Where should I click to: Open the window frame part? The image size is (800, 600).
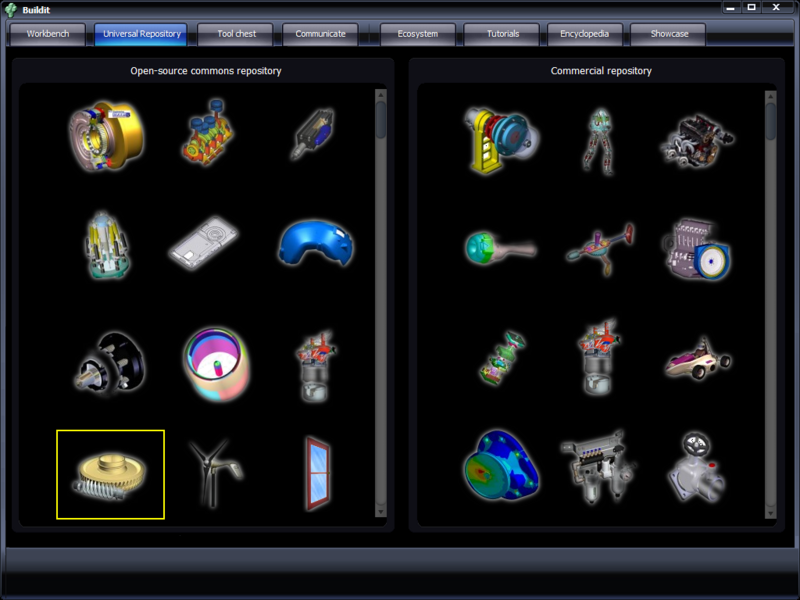318,472
